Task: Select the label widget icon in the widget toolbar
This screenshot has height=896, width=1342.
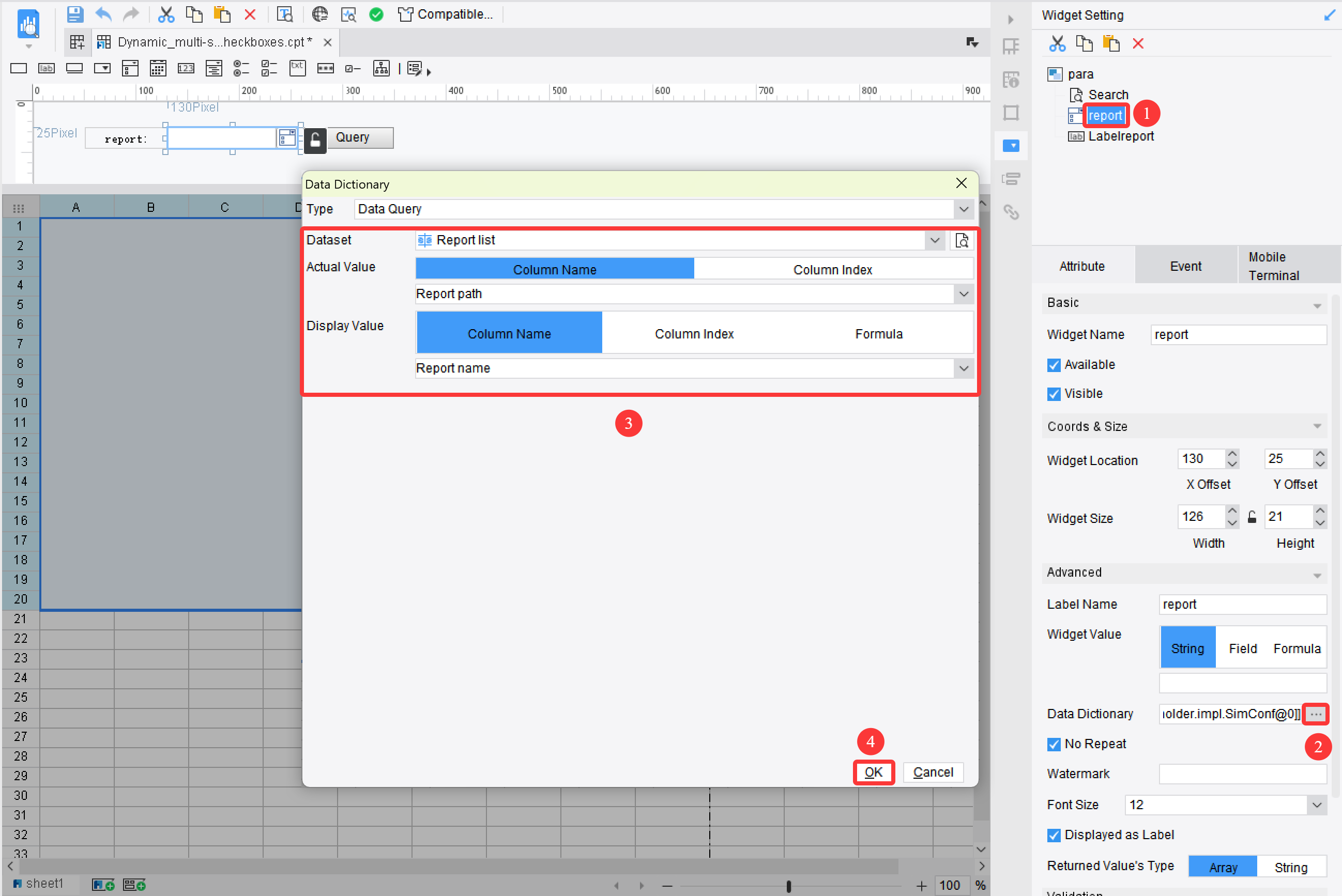Action: (47, 69)
